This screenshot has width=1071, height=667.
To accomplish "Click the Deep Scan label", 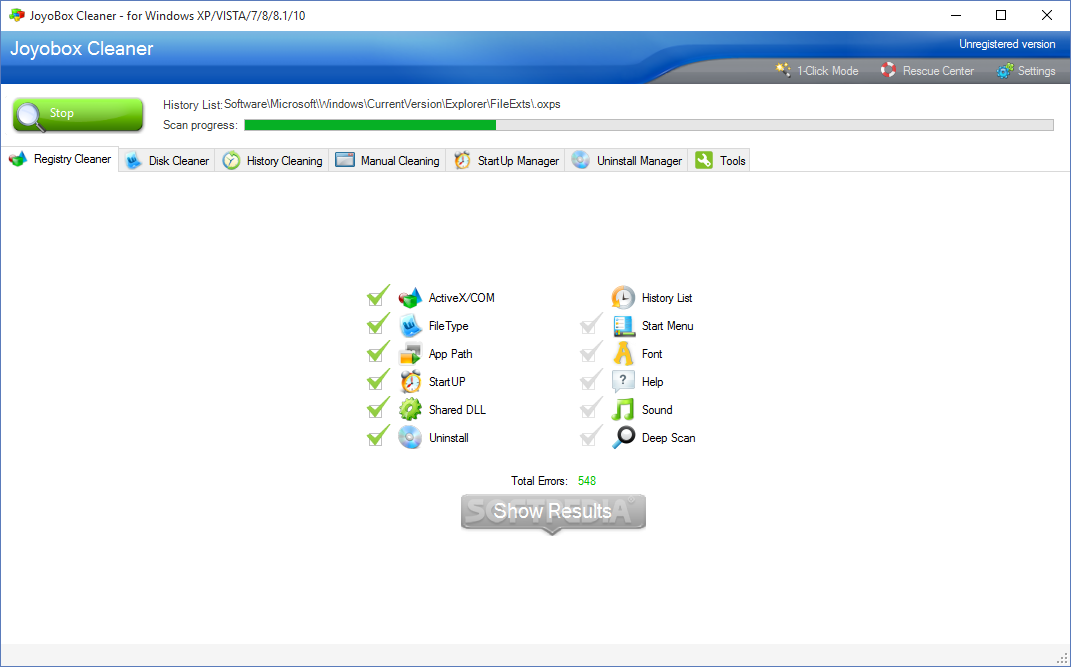I will (x=669, y=438).
